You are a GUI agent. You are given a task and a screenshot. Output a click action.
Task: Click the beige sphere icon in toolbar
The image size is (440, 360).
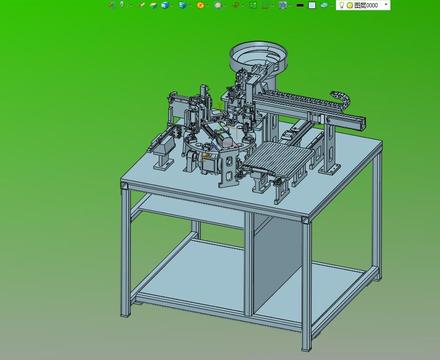pos(218,5)
